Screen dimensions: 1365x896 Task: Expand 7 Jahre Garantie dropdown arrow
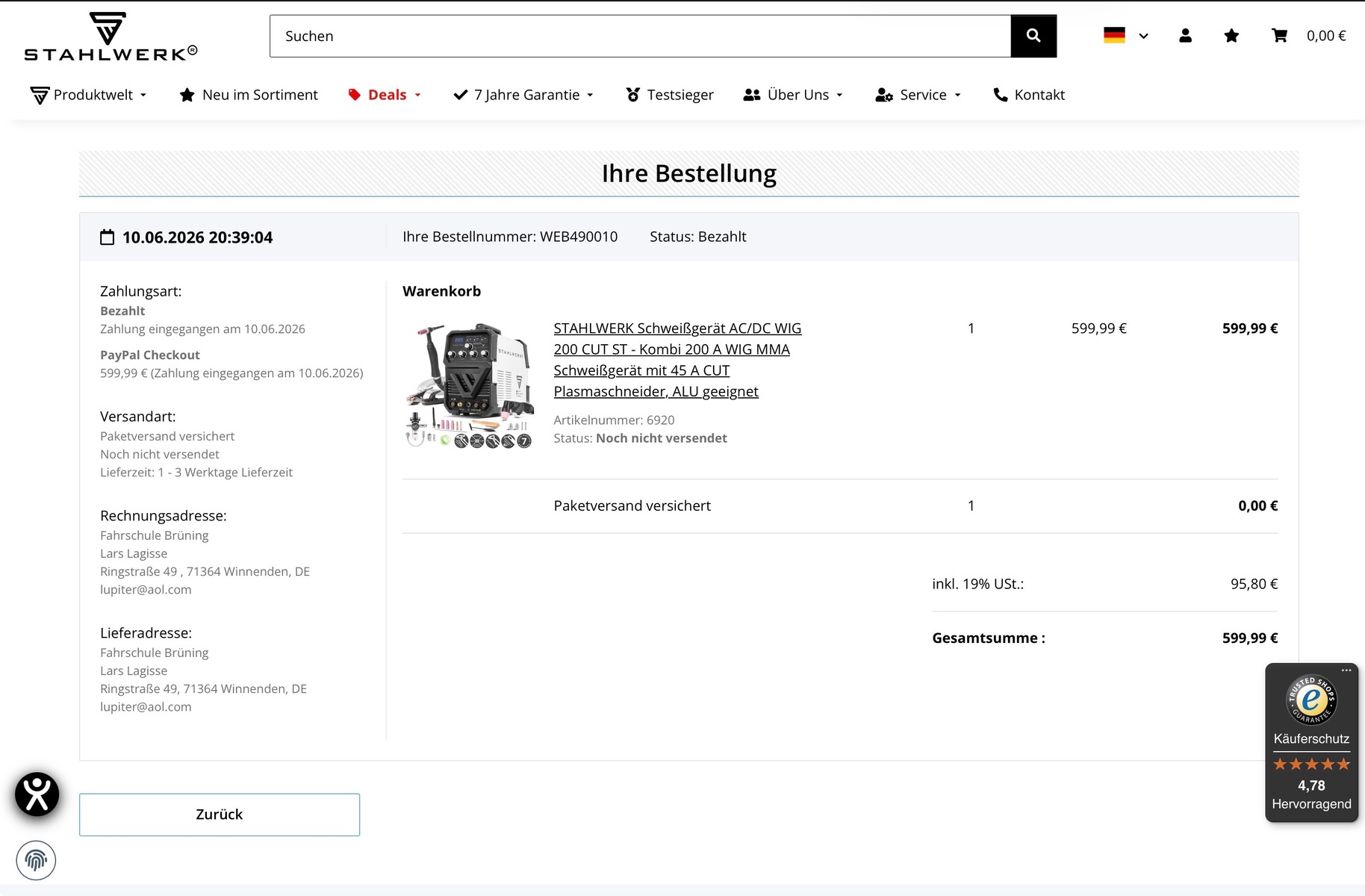tap(590, 96)
